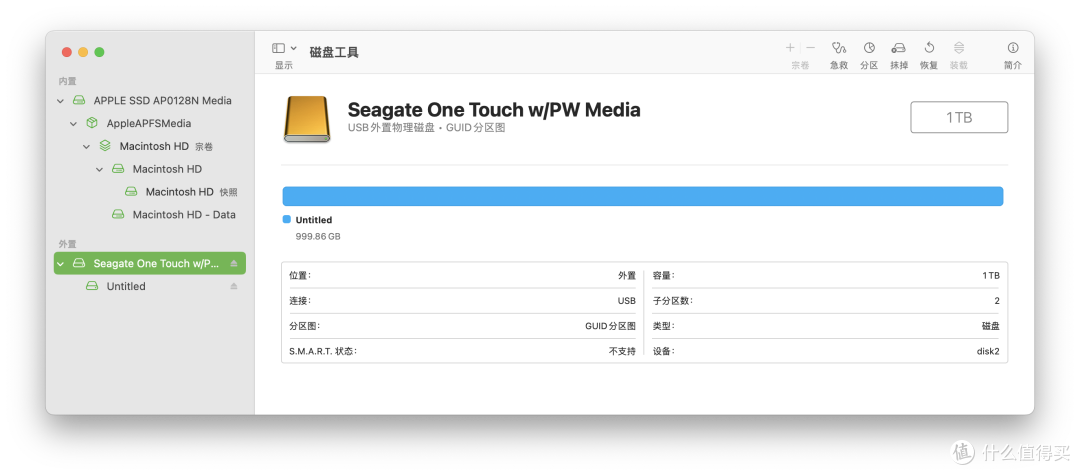Collapse the AppleAPFSMedia container
This screenshot has height=475, width=1080.
(74, 124)
